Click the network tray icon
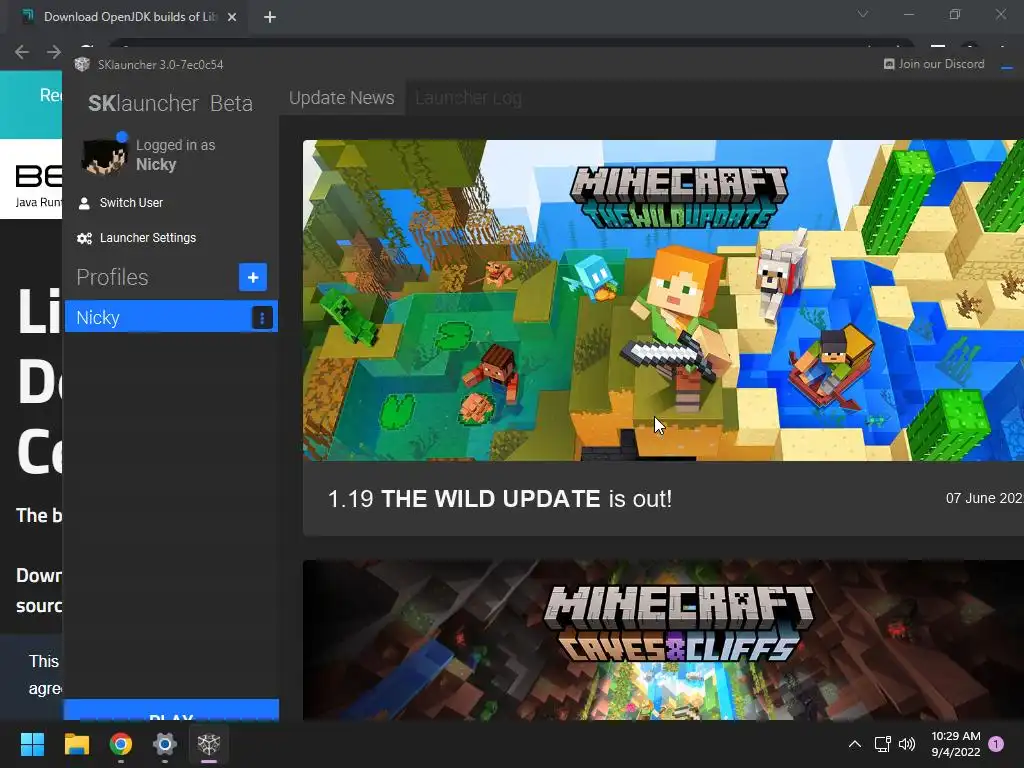Screen dimensions: 1024x768 click(883, 744)
